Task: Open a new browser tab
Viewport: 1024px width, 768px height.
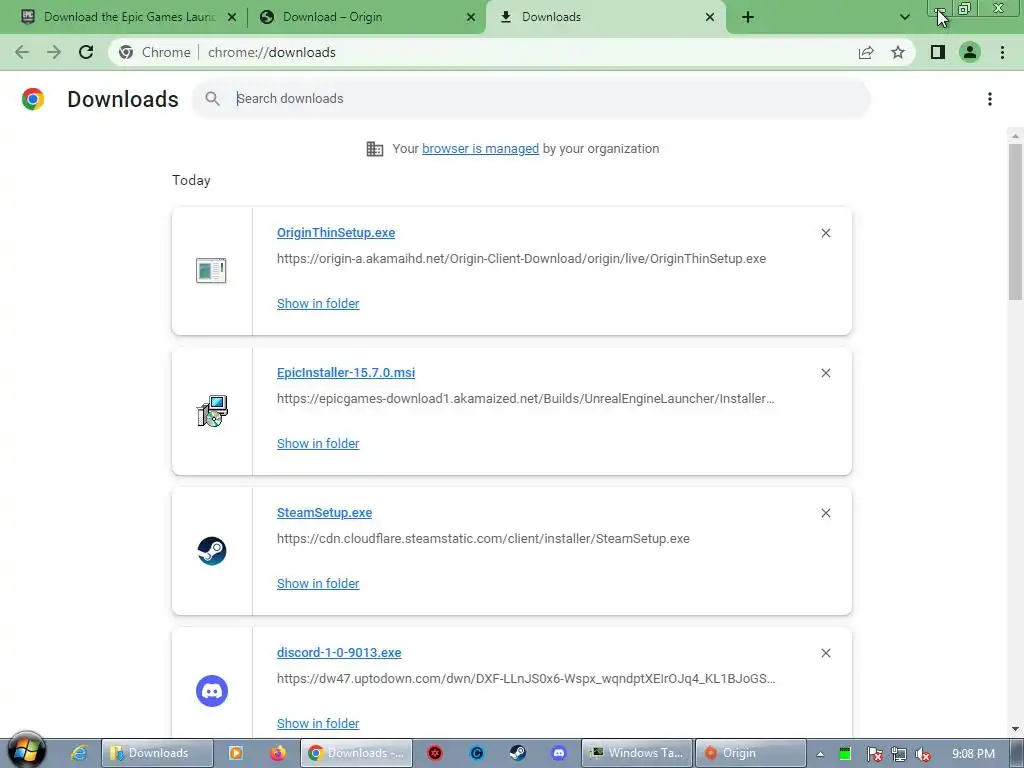Action: tap(748, 17)
